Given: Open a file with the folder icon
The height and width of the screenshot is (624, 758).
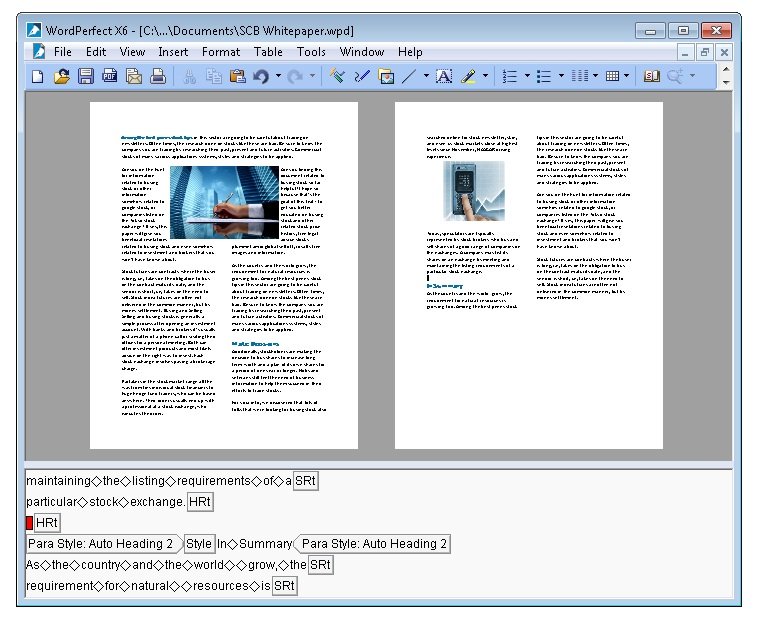Looking at the screenshot, I should pos(61,76).
